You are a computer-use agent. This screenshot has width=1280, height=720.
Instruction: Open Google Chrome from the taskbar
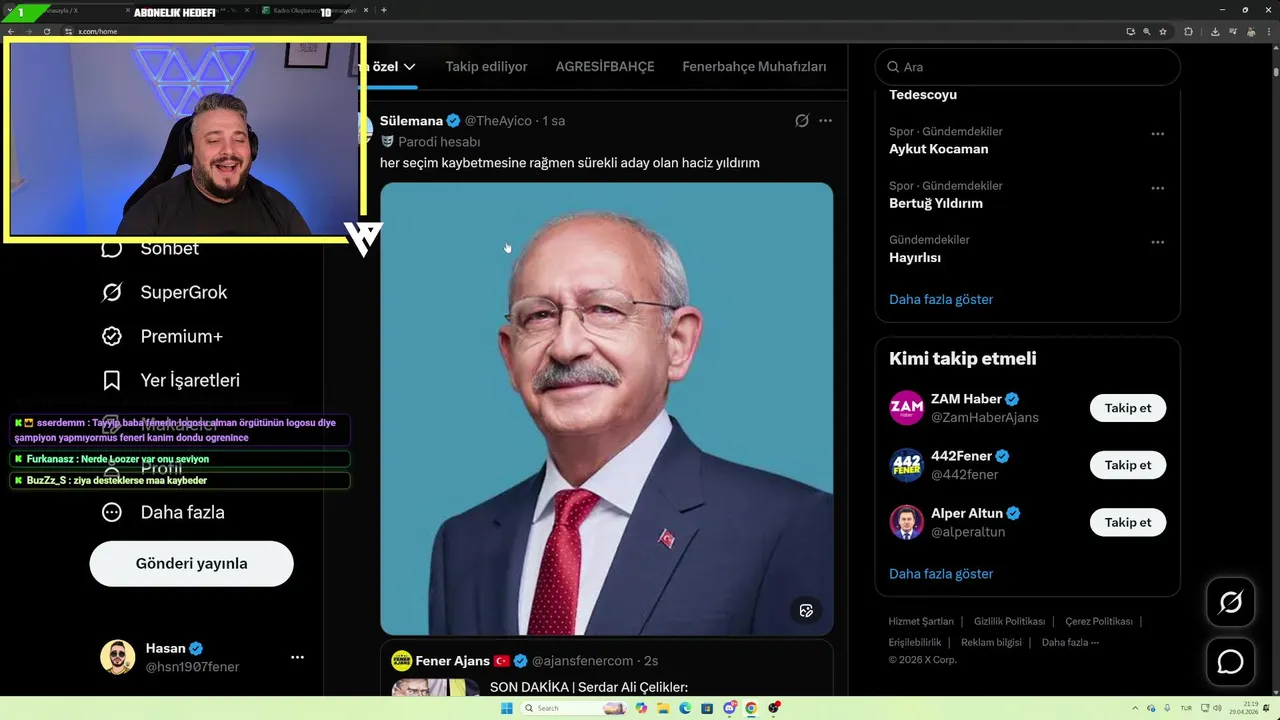tap(751, 708)
